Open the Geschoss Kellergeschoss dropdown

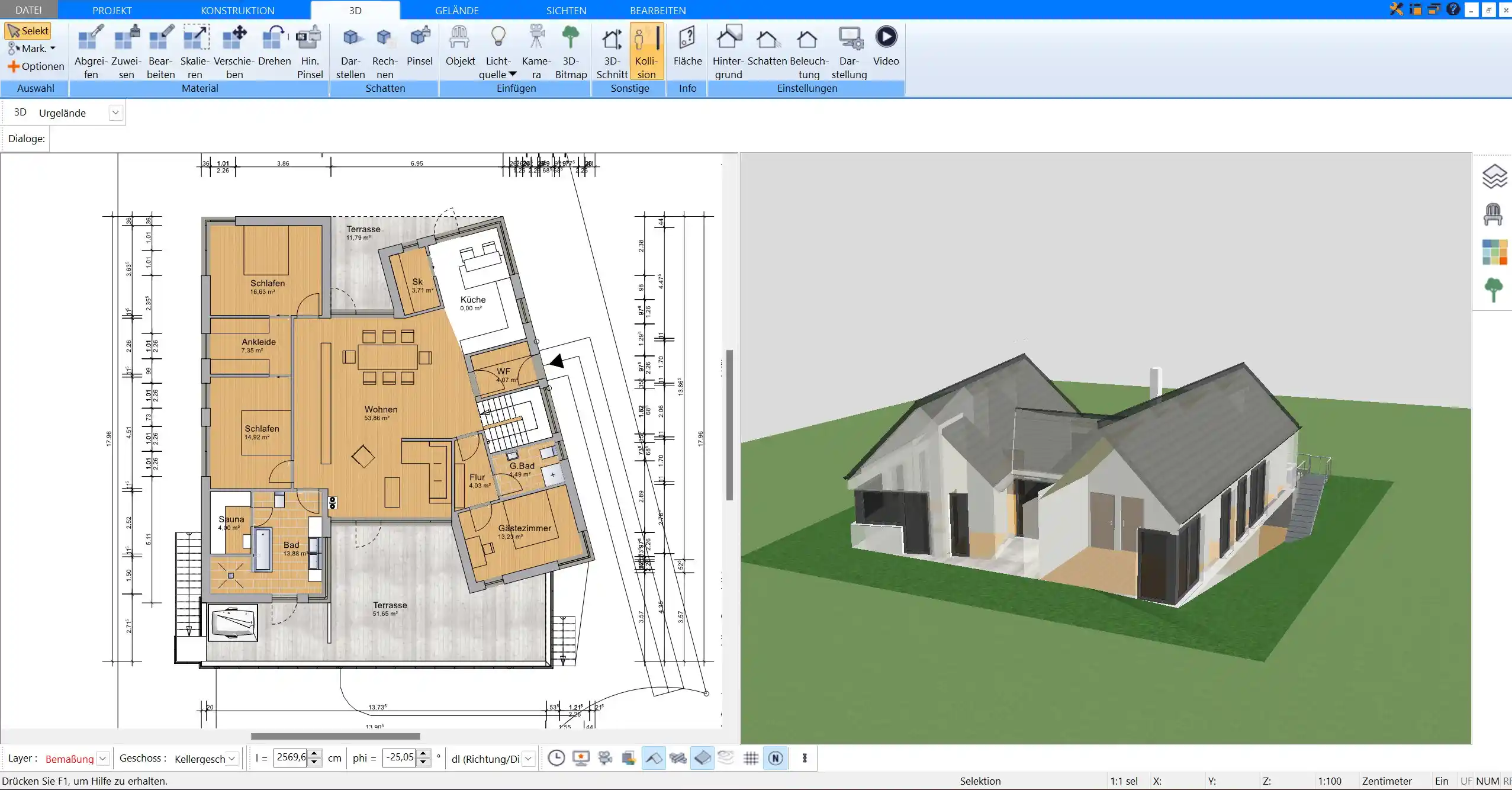click(x=232, y=759)
